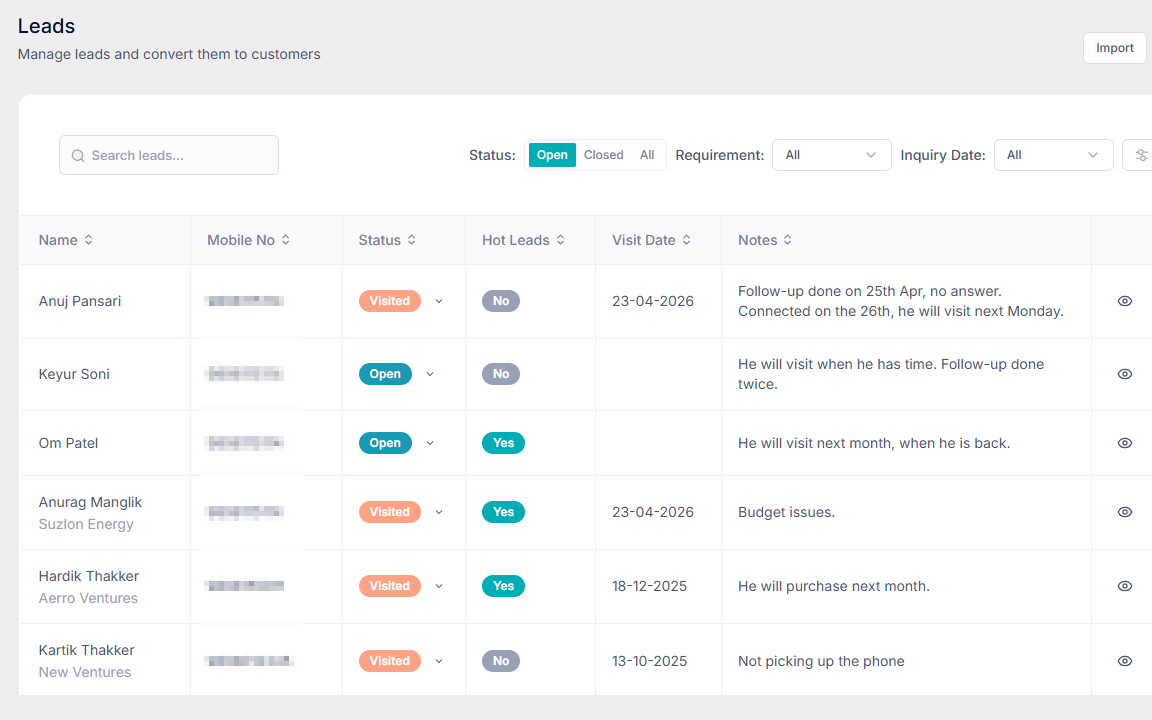Click visit date 18-12-2025

(x=649, y=586)
